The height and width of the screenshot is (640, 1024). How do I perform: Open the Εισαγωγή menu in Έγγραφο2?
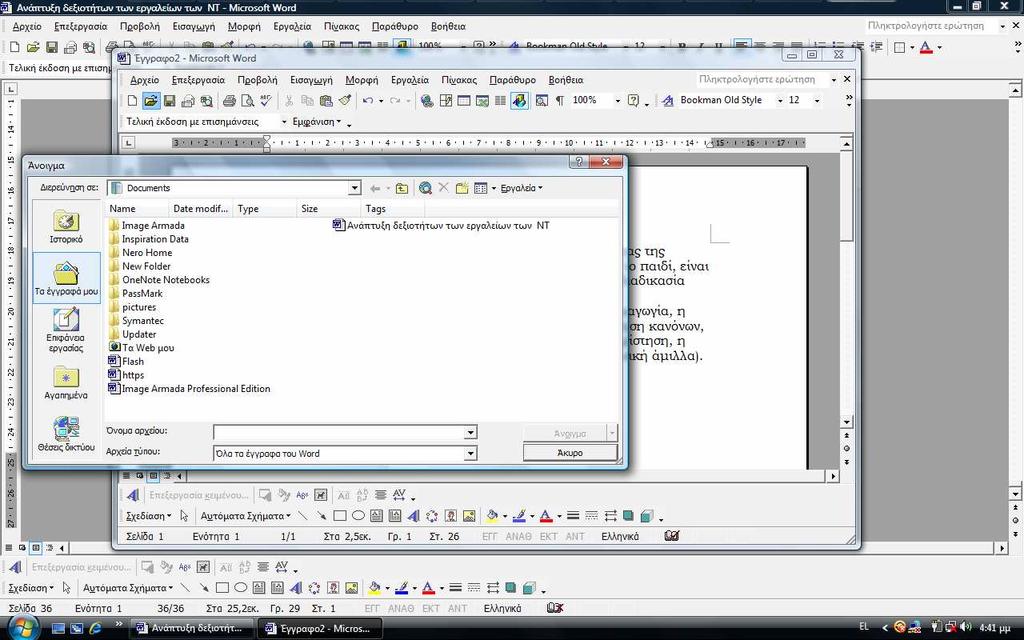pyautogui.click(x=312, y=80)
